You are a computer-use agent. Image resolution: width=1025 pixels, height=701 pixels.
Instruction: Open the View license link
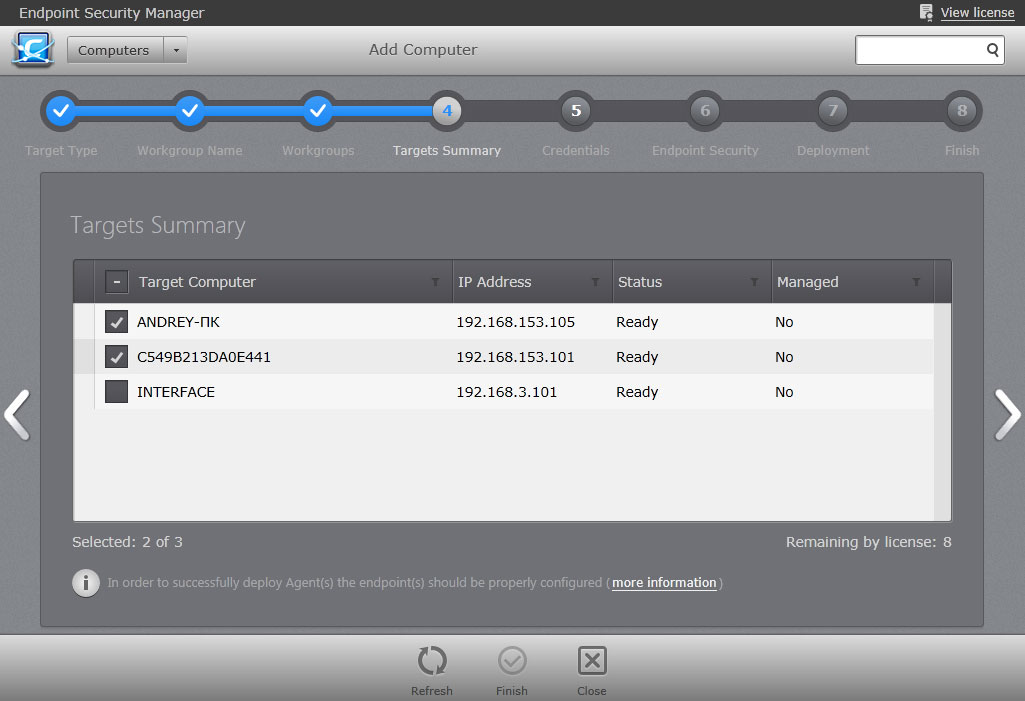(976, 13)
